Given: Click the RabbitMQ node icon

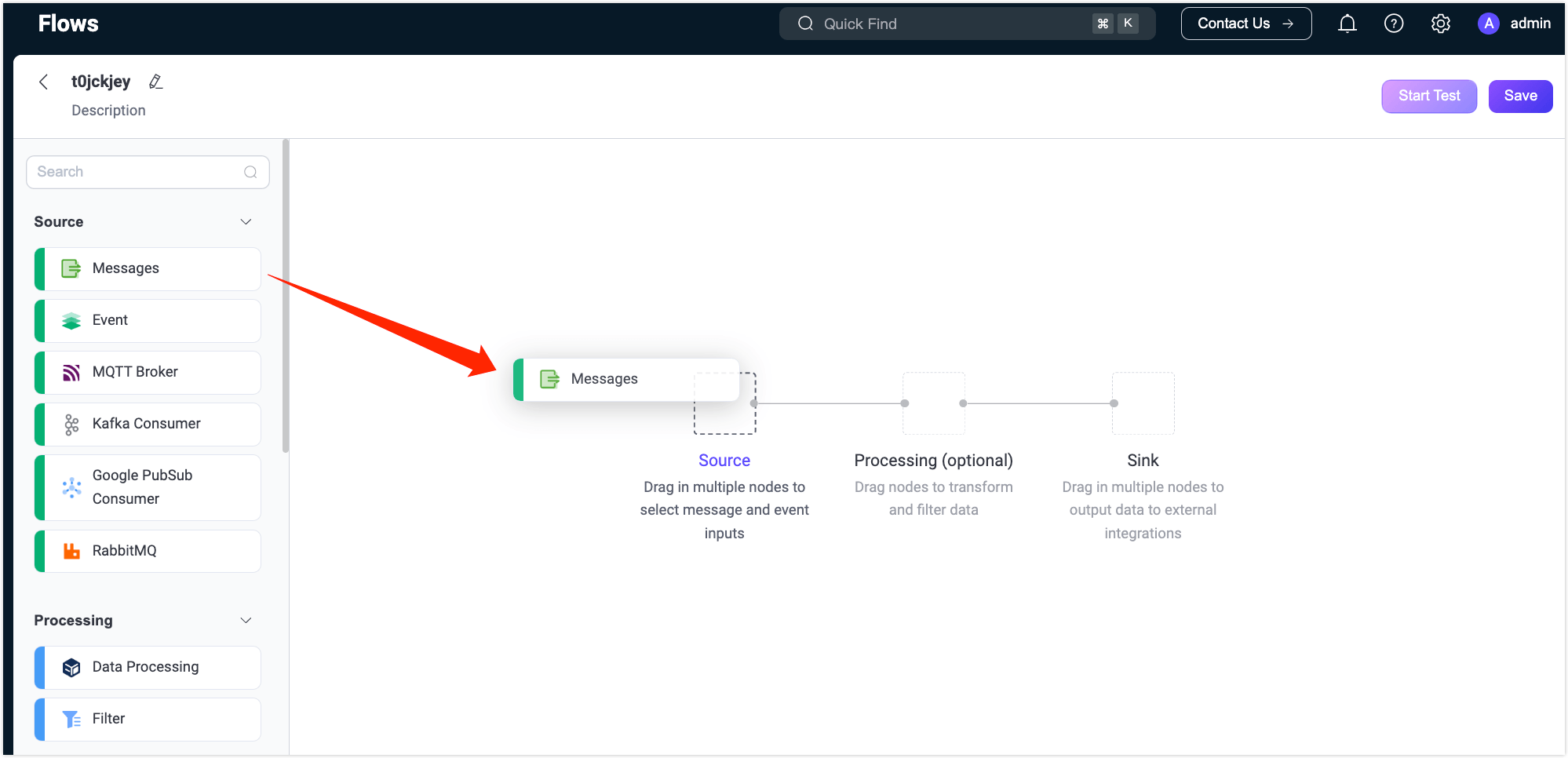Looking at the screenshot, I should tap(71, 551).
